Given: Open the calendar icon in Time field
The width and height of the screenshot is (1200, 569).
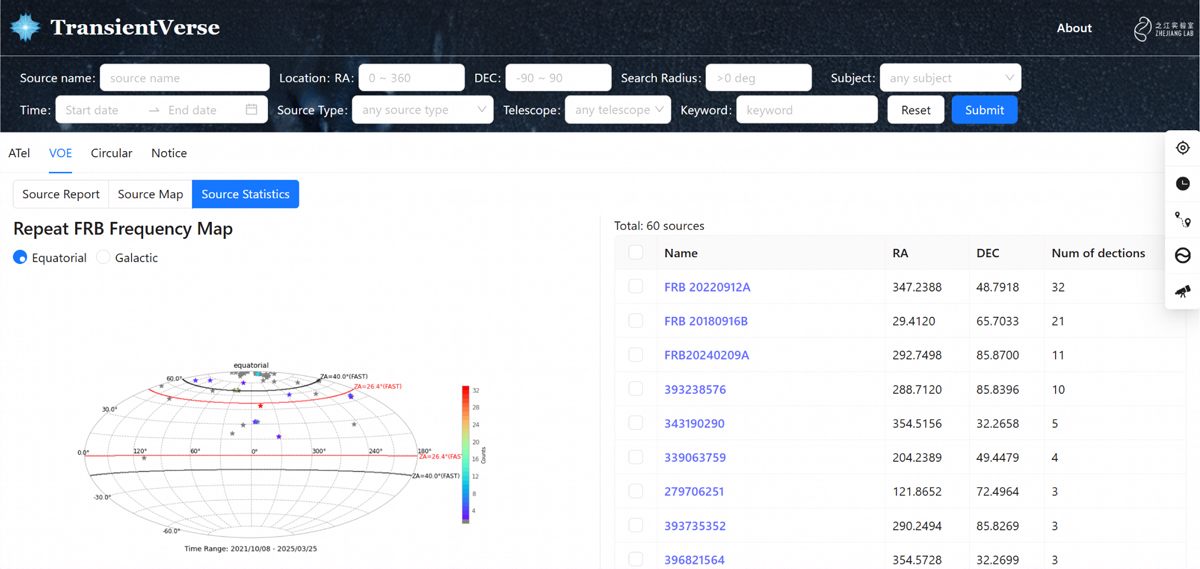Looking at the screenshot, I should pos(252,110).
